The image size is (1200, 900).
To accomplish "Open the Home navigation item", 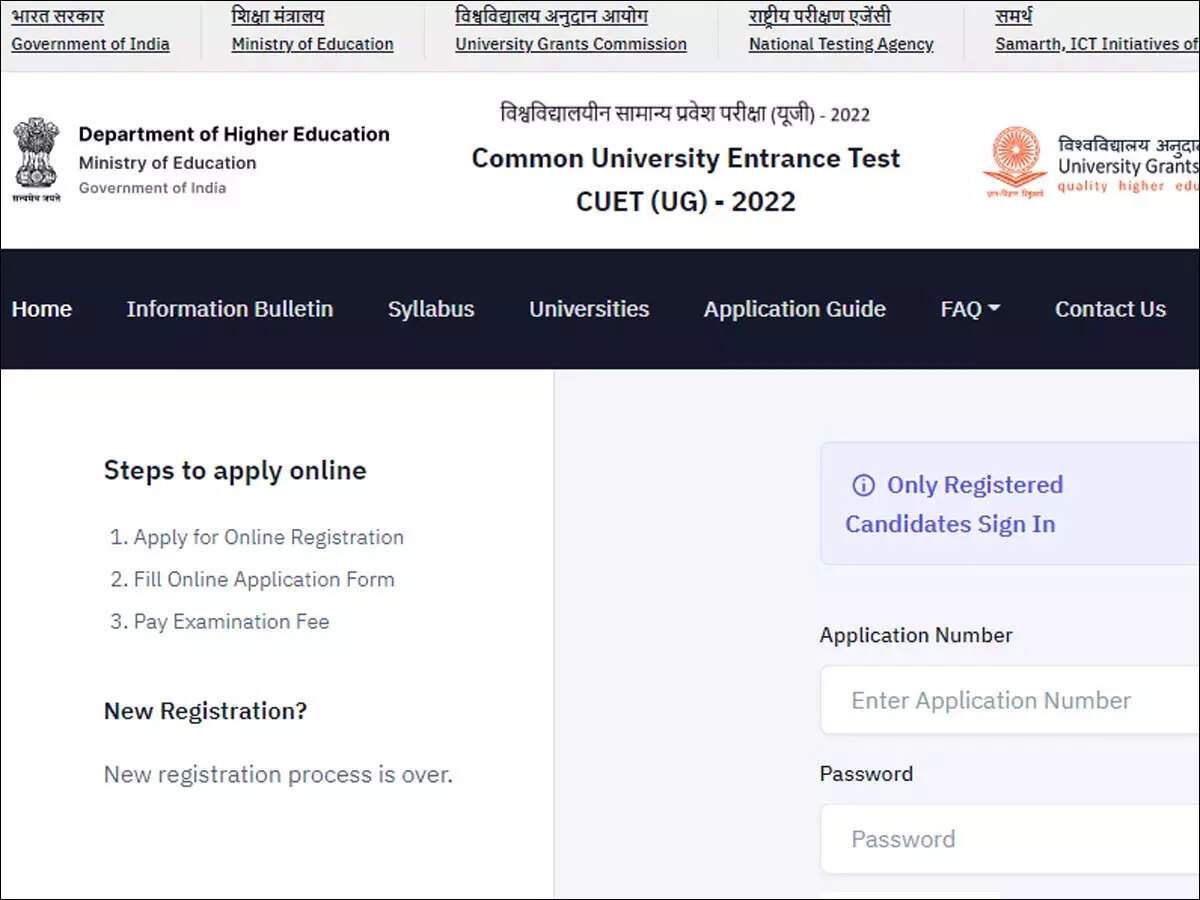I will click(41, 309).
